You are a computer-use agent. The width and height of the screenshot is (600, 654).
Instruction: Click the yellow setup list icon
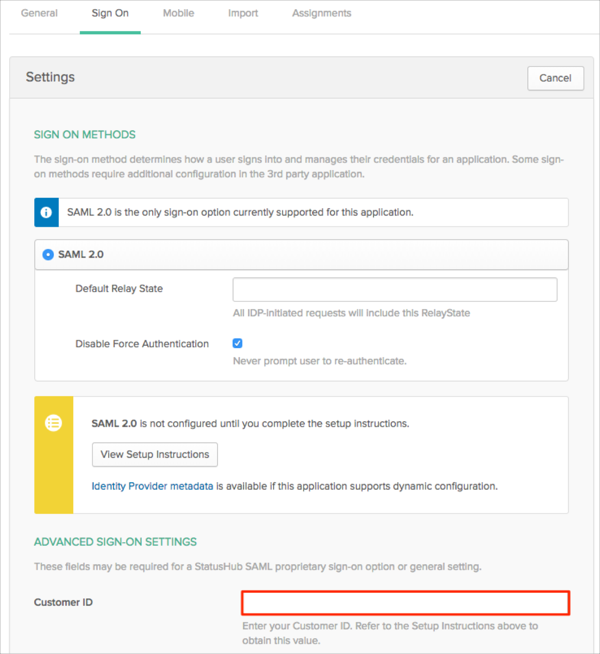(53, 424)
